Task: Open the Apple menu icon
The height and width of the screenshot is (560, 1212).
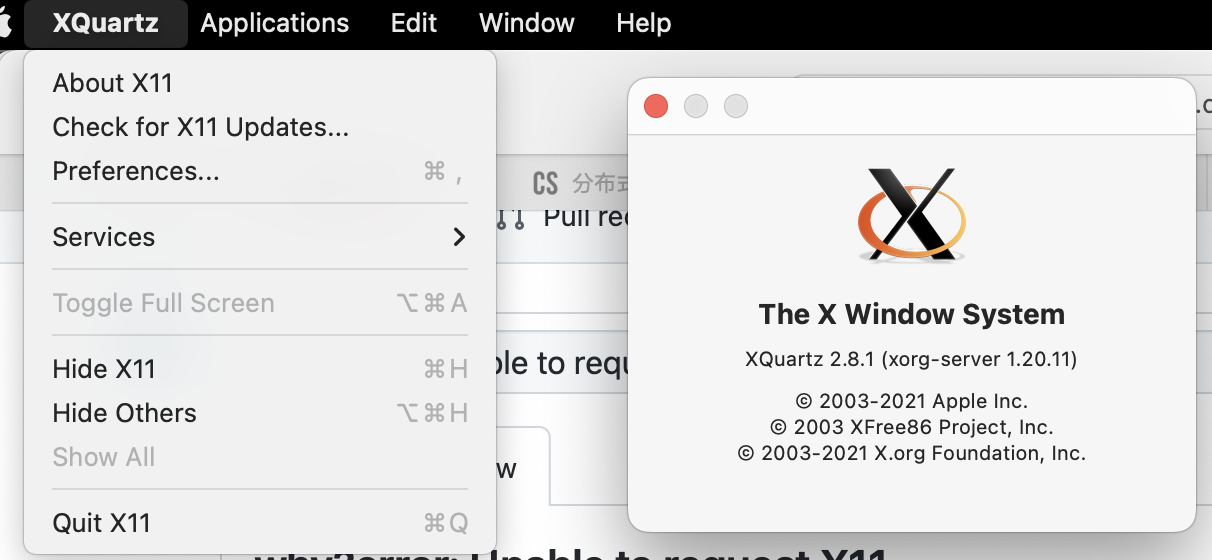Action: [x=5, y=22]
